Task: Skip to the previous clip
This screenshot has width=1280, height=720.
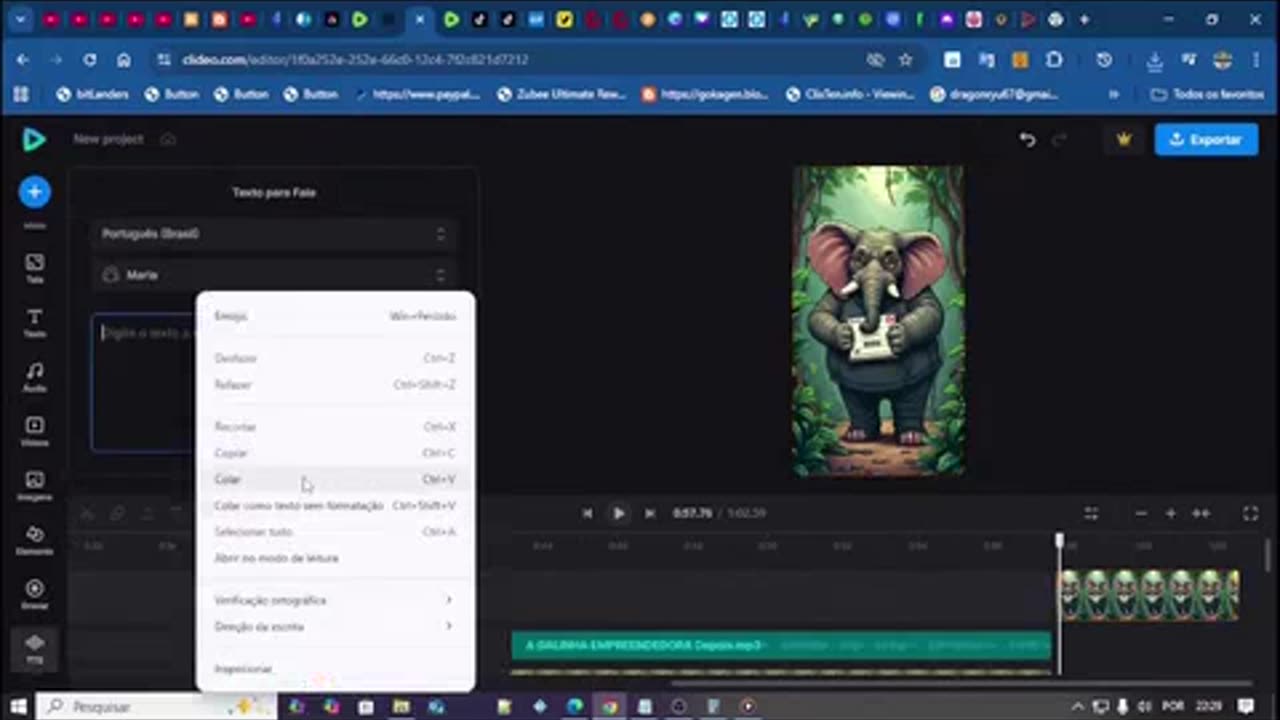Action: [587, 513]
